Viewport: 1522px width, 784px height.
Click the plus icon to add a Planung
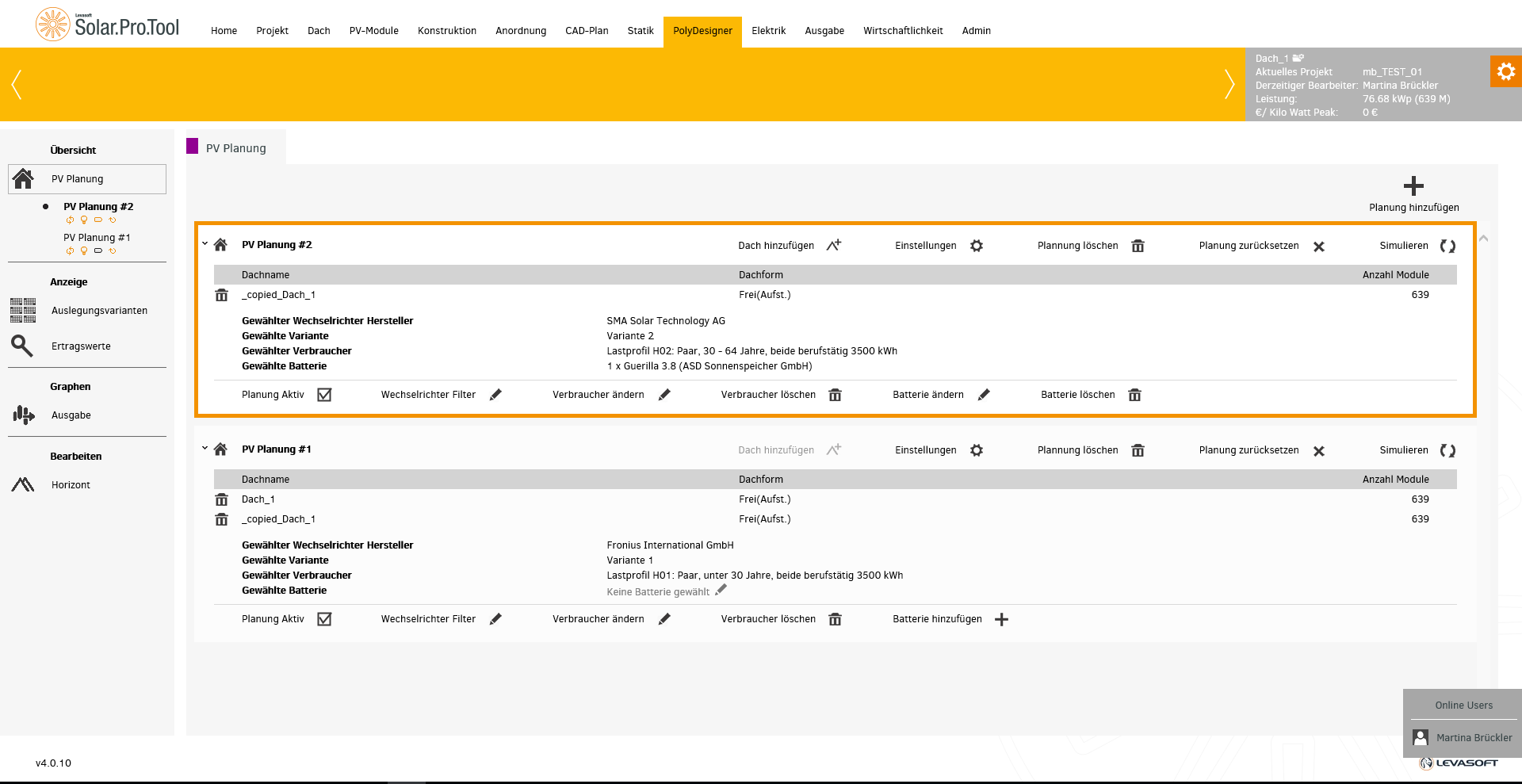1413,186
